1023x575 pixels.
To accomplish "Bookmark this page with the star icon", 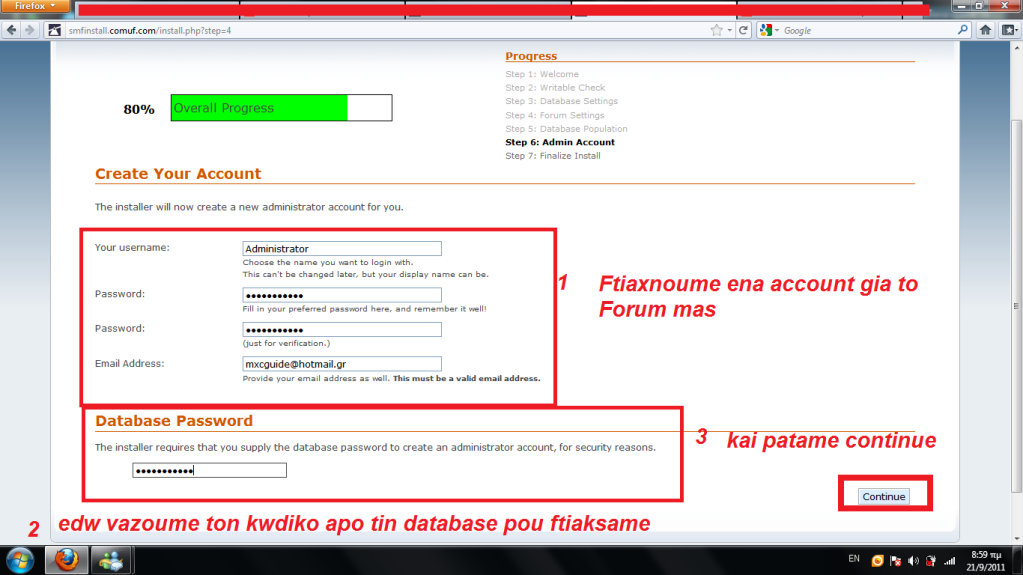I will [716, 31].
